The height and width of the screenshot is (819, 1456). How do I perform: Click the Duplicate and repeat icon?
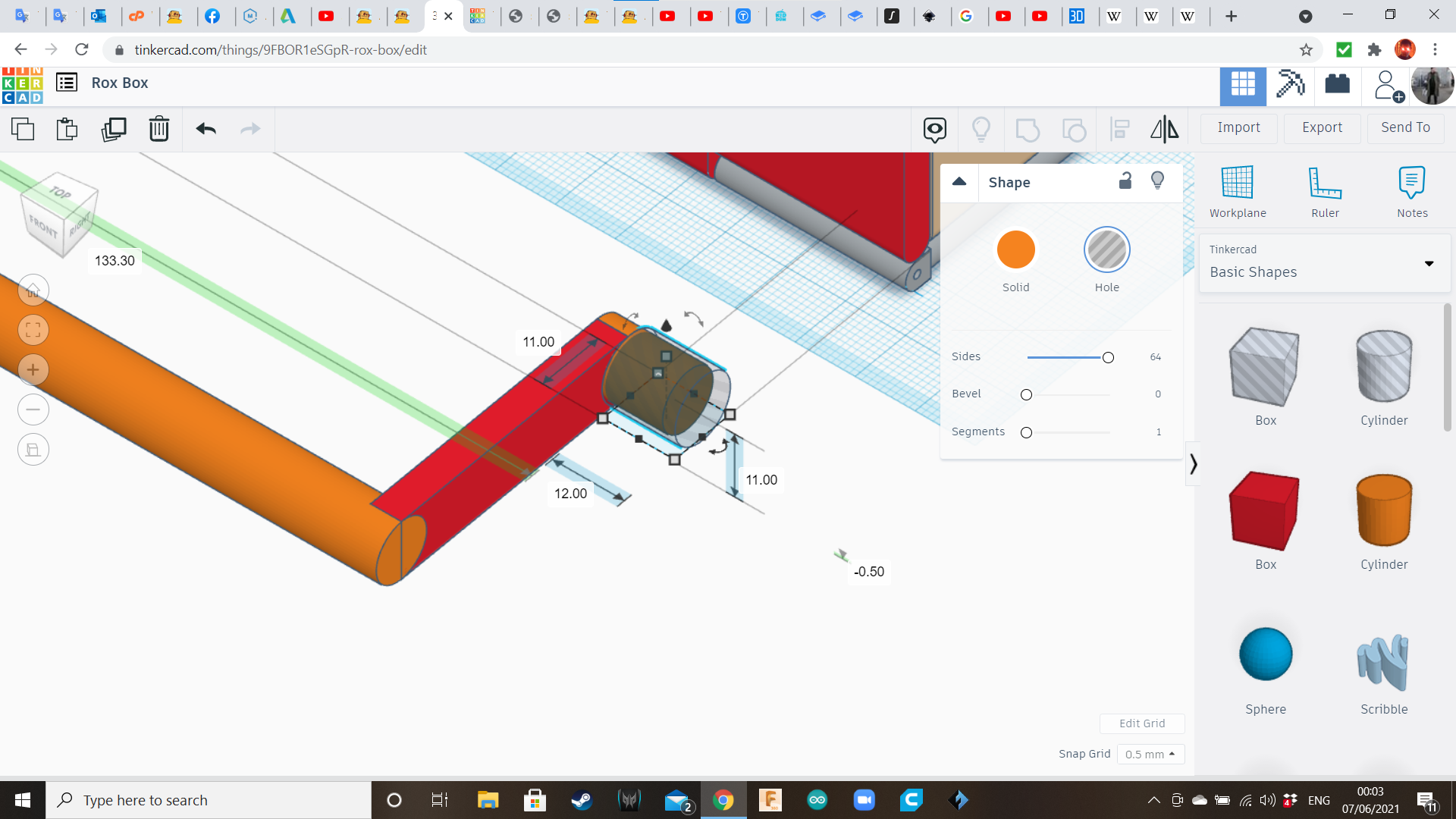tap(114, 129)
